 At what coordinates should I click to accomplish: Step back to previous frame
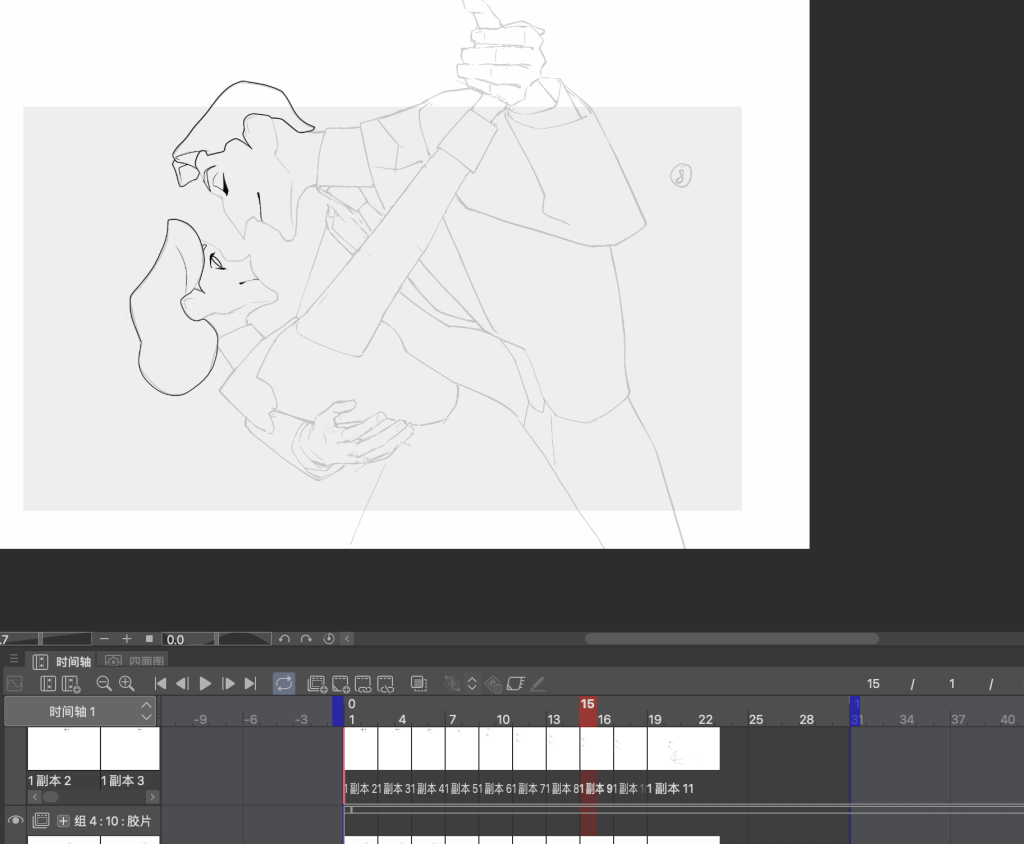click(x=183, y=684)
